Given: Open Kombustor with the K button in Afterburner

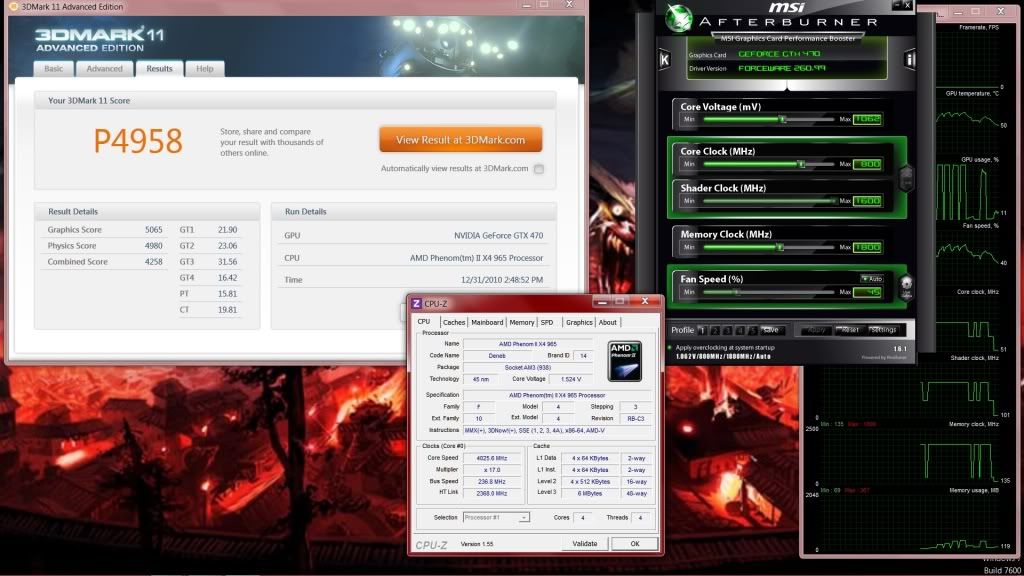Looking at the screenshot, I should [664, 59].
